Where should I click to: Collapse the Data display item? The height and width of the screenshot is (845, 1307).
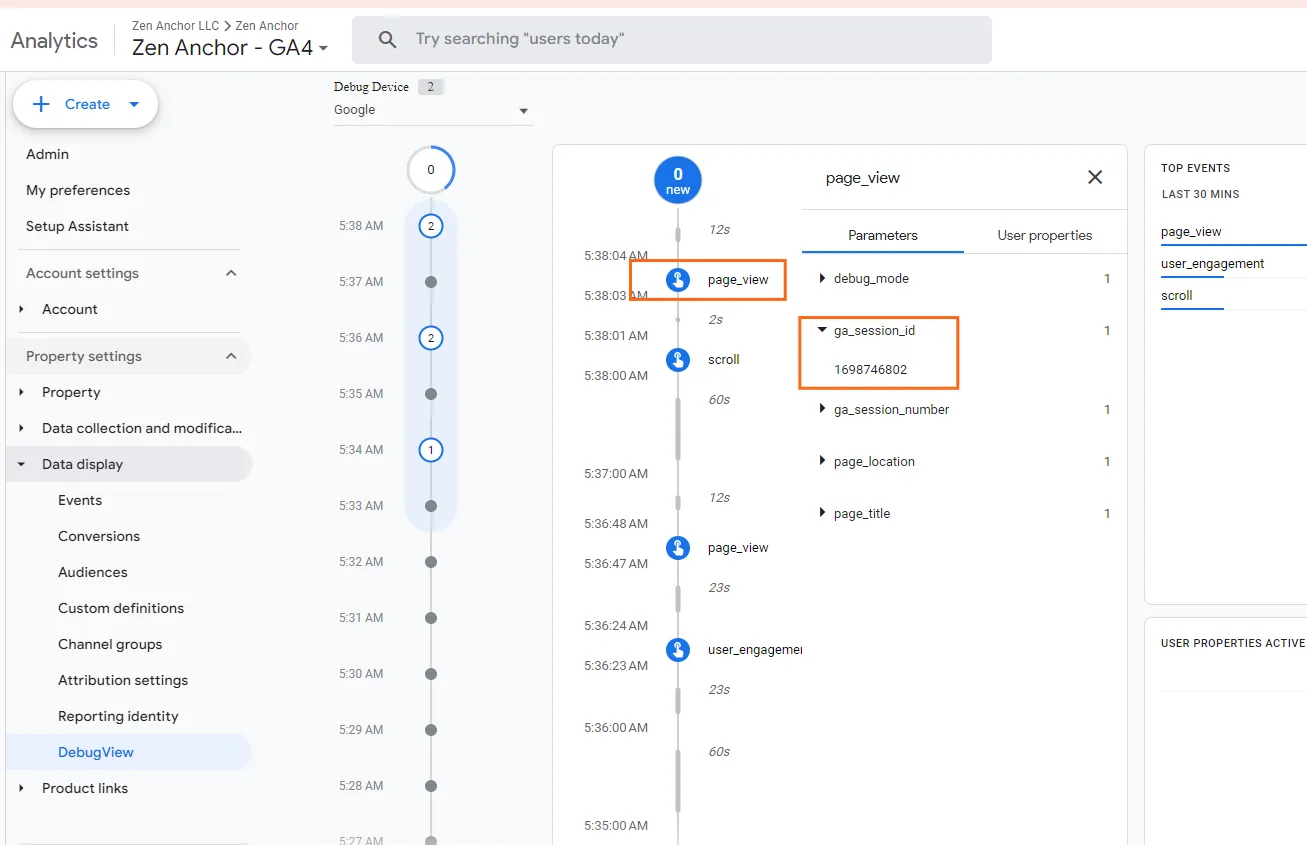pos(22,464)
